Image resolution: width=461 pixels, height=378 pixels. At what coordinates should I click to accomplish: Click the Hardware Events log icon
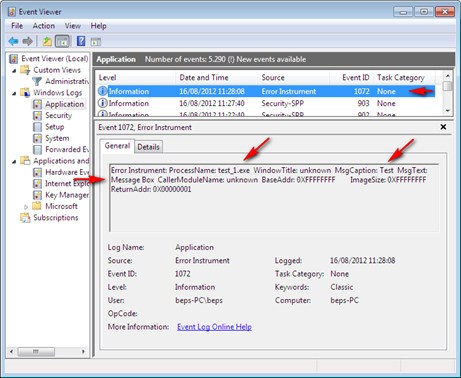click(37, 172)
